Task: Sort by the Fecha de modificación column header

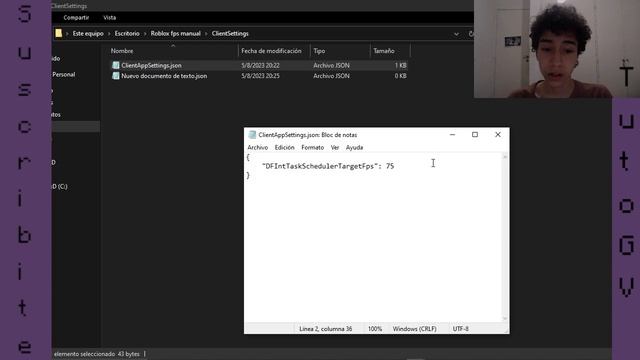Action: pyautogui.click(x=271, y=51)
